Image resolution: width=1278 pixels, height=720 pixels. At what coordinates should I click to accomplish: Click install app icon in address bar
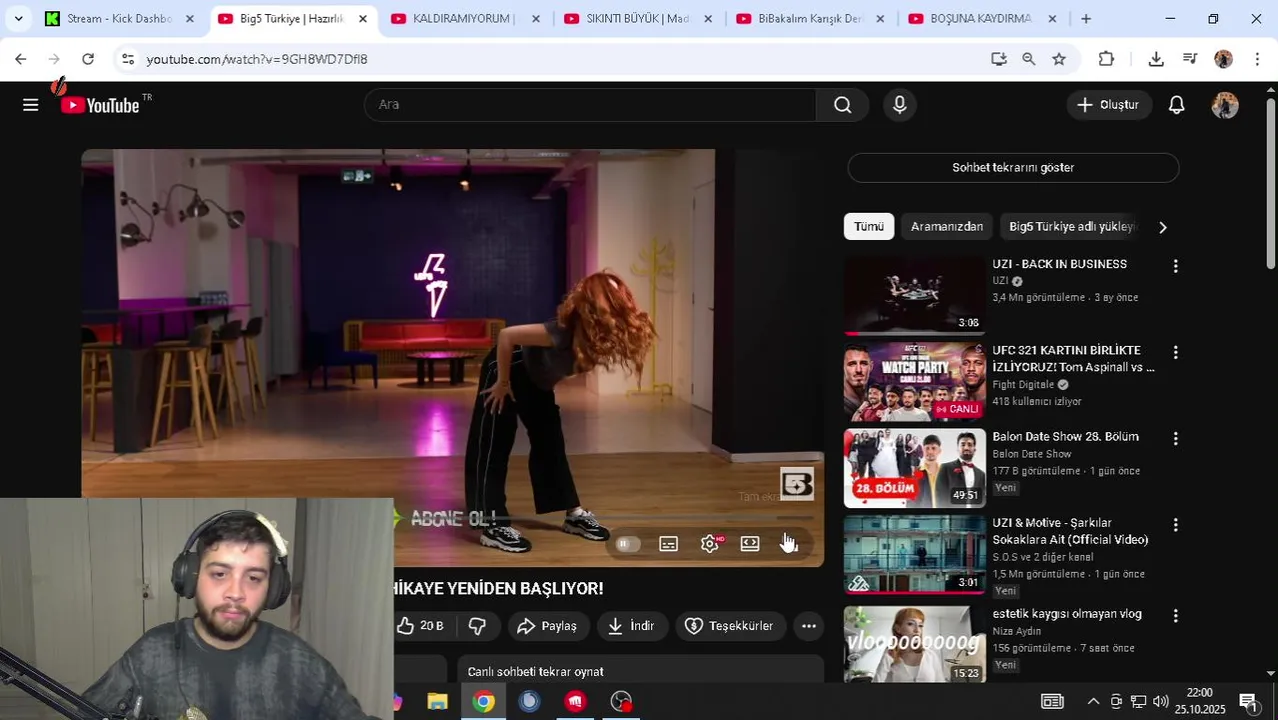(998, 59)
